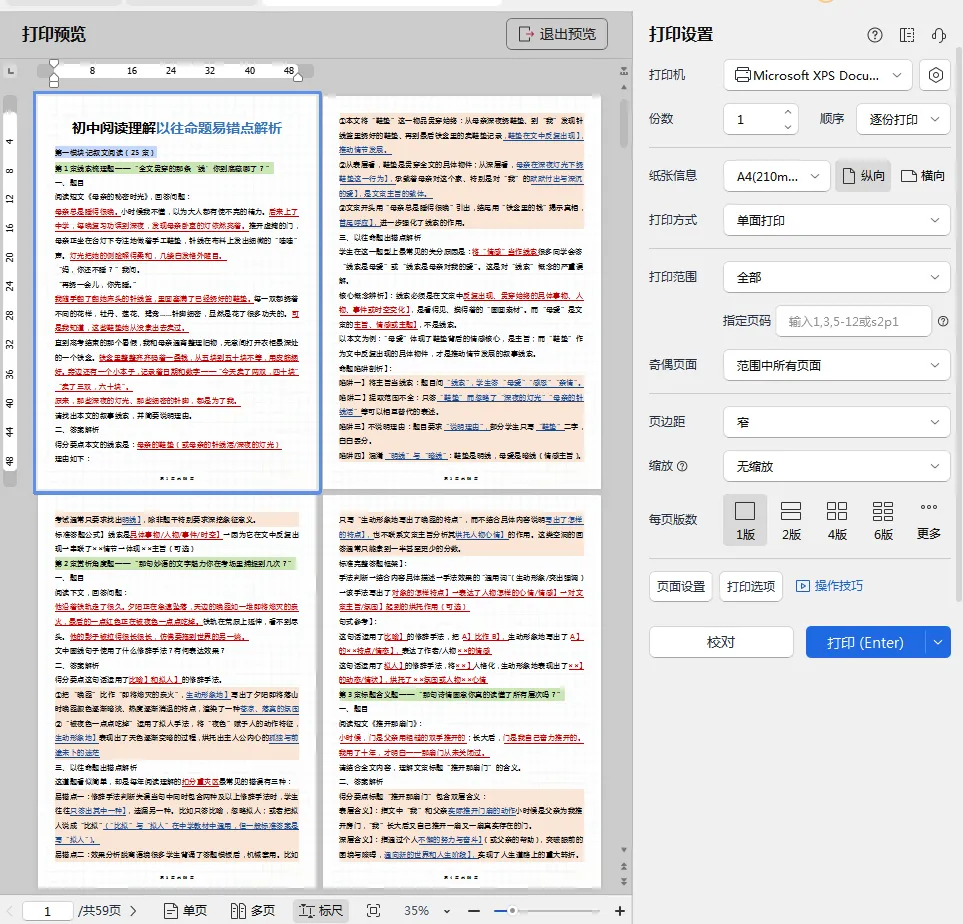Click the fit-to-window icon in status bar
The width and height of the screenshot is (963, 924).
click(374, 911)
